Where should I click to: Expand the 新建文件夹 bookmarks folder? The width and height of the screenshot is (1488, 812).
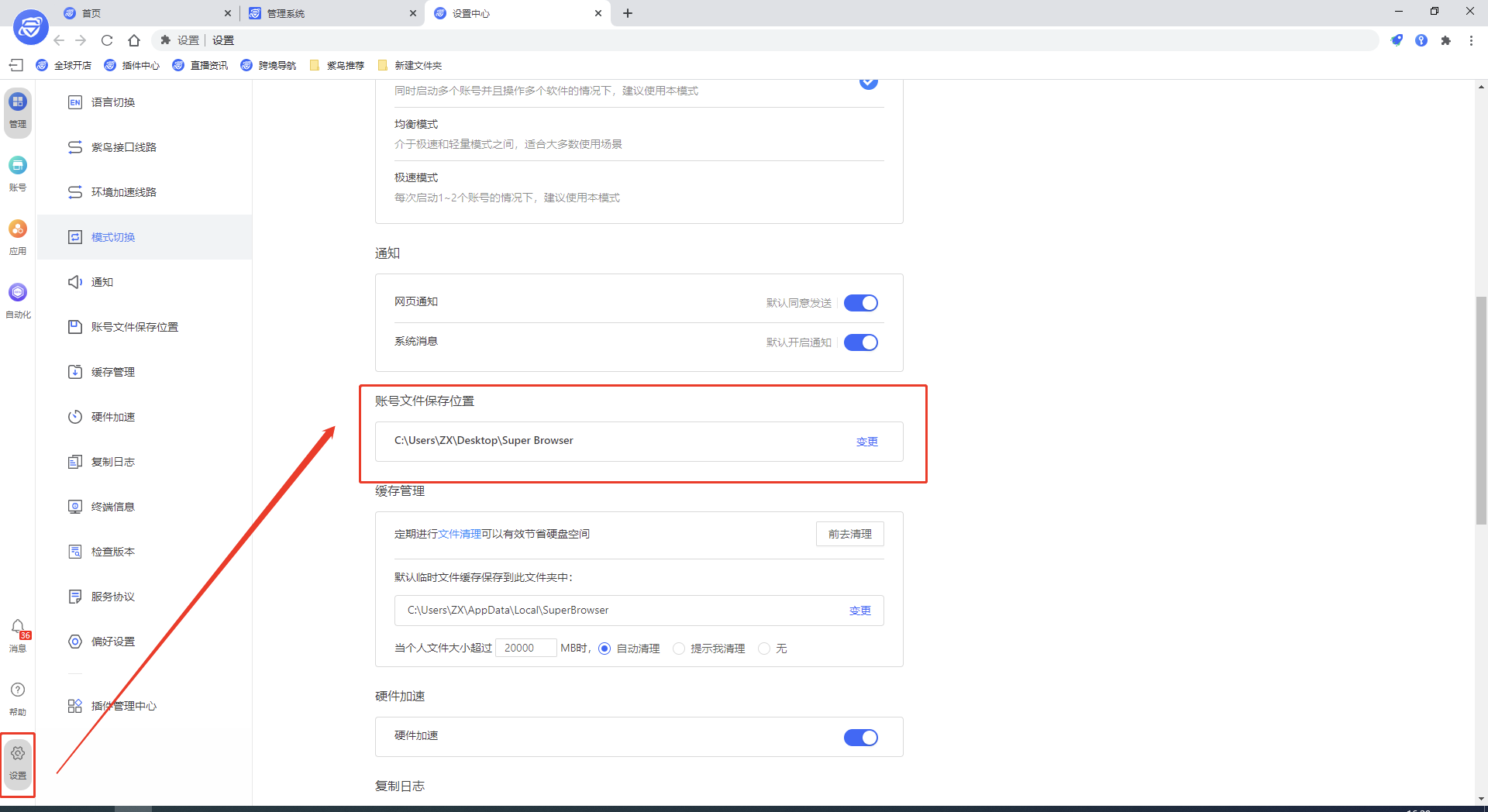(x=417, y=65)
